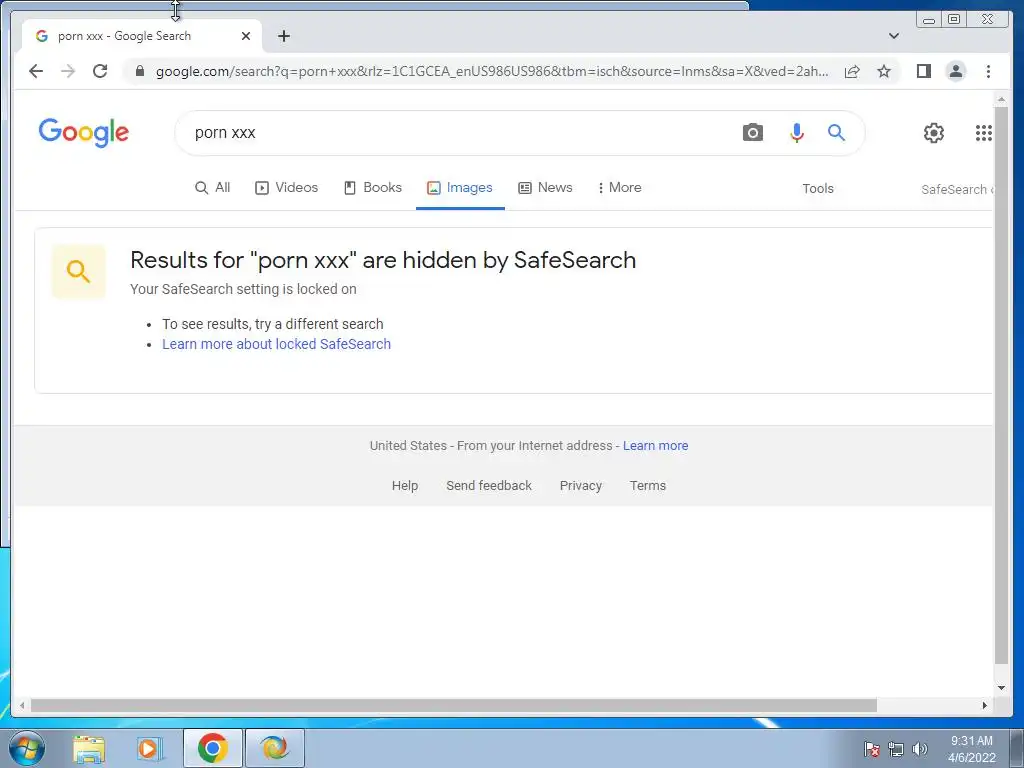1024x768 pixels.
Task: Click the location 'Learn more' link
Action: tap(655, 445)
